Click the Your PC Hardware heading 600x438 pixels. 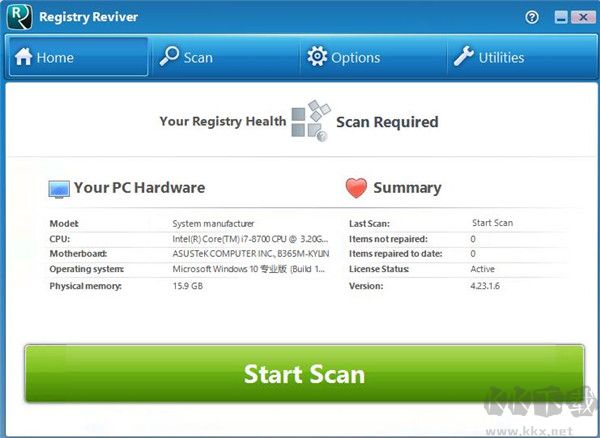click(140, 188)
